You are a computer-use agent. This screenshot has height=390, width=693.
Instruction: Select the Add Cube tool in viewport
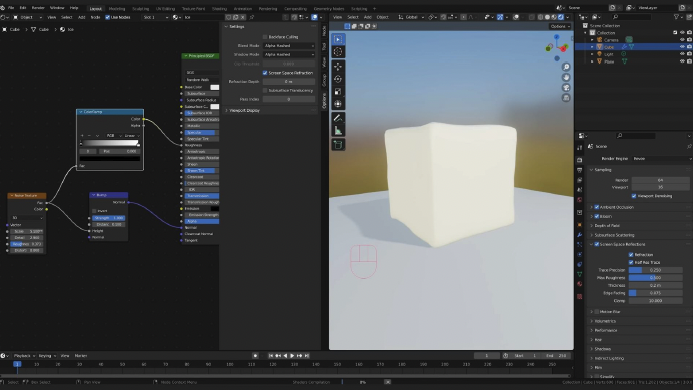click(338, 145)
